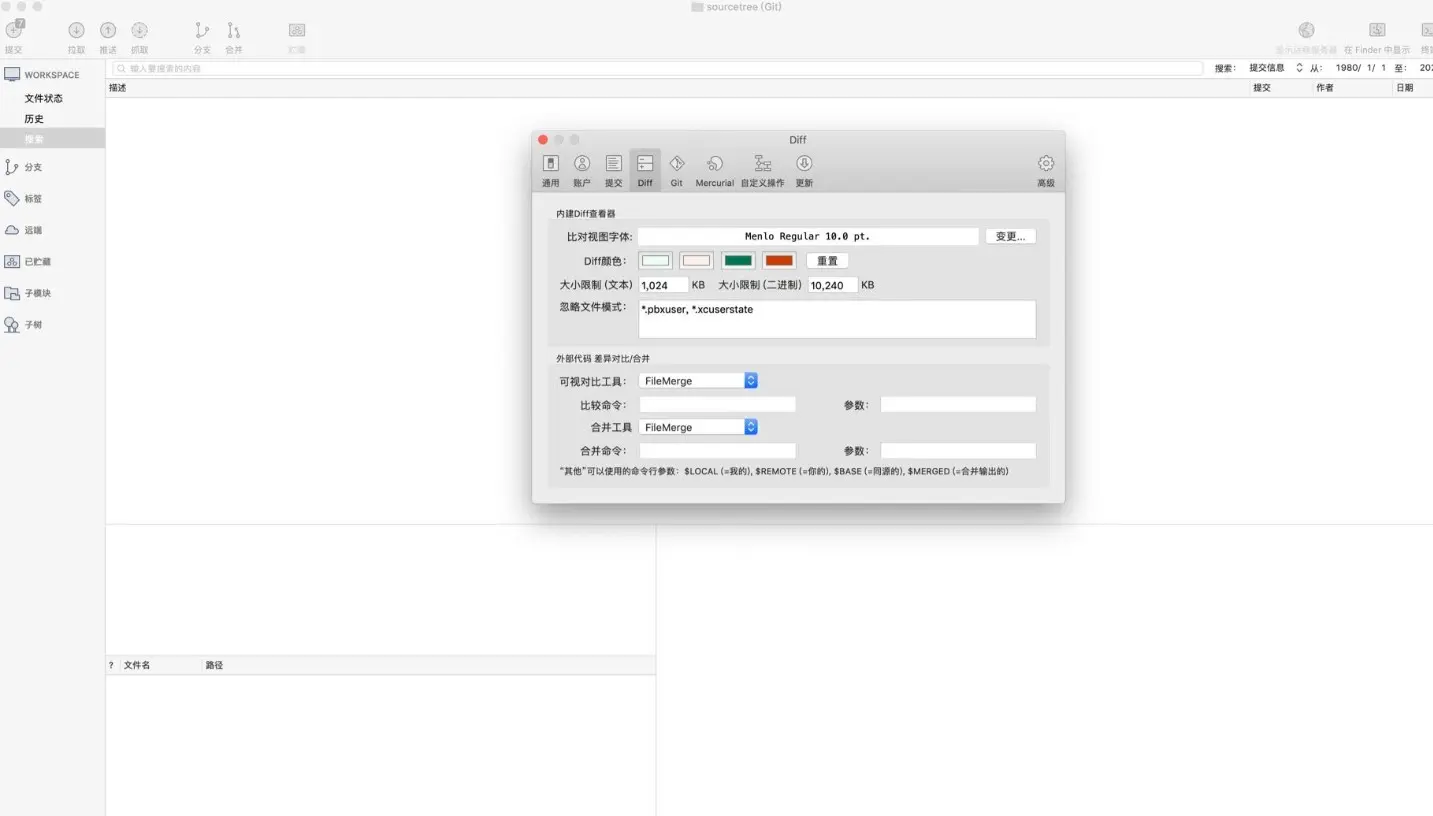Viewport: 1433px width, 816px height.
Task: Open 更新 updates preferences tab
Action: tap(804, 170)
